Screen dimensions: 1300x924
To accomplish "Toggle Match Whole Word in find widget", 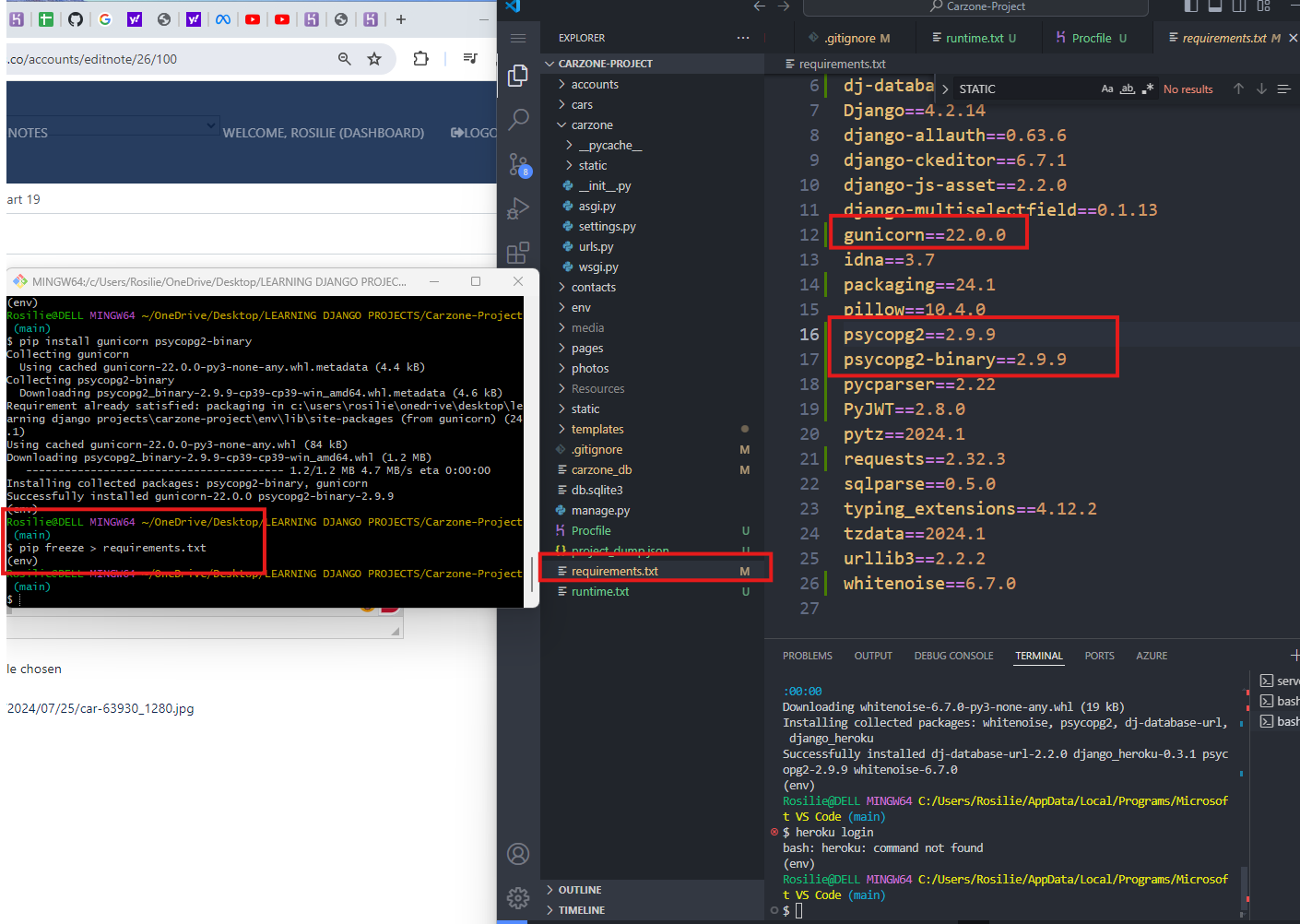I will point(1128,89).
